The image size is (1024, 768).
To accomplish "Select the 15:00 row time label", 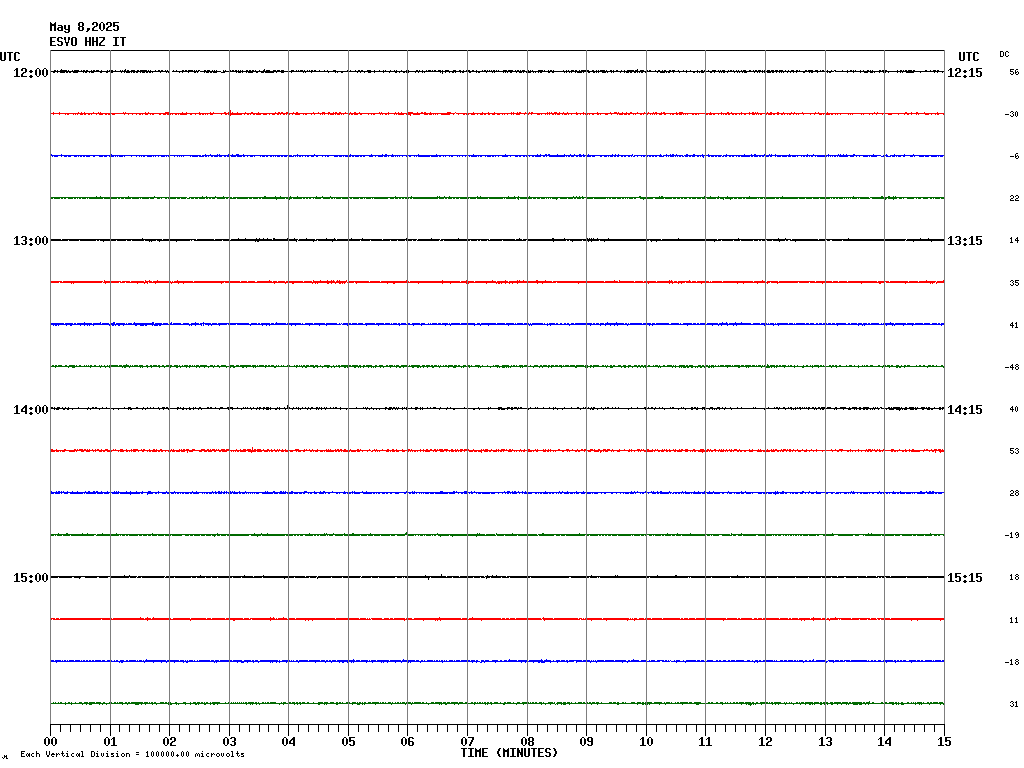I will click(31, 578).
